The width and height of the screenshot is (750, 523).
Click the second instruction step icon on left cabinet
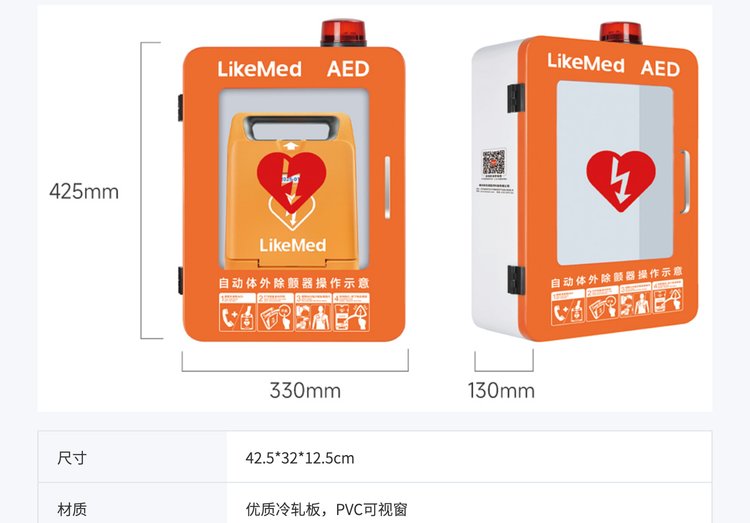click(276, 312)
